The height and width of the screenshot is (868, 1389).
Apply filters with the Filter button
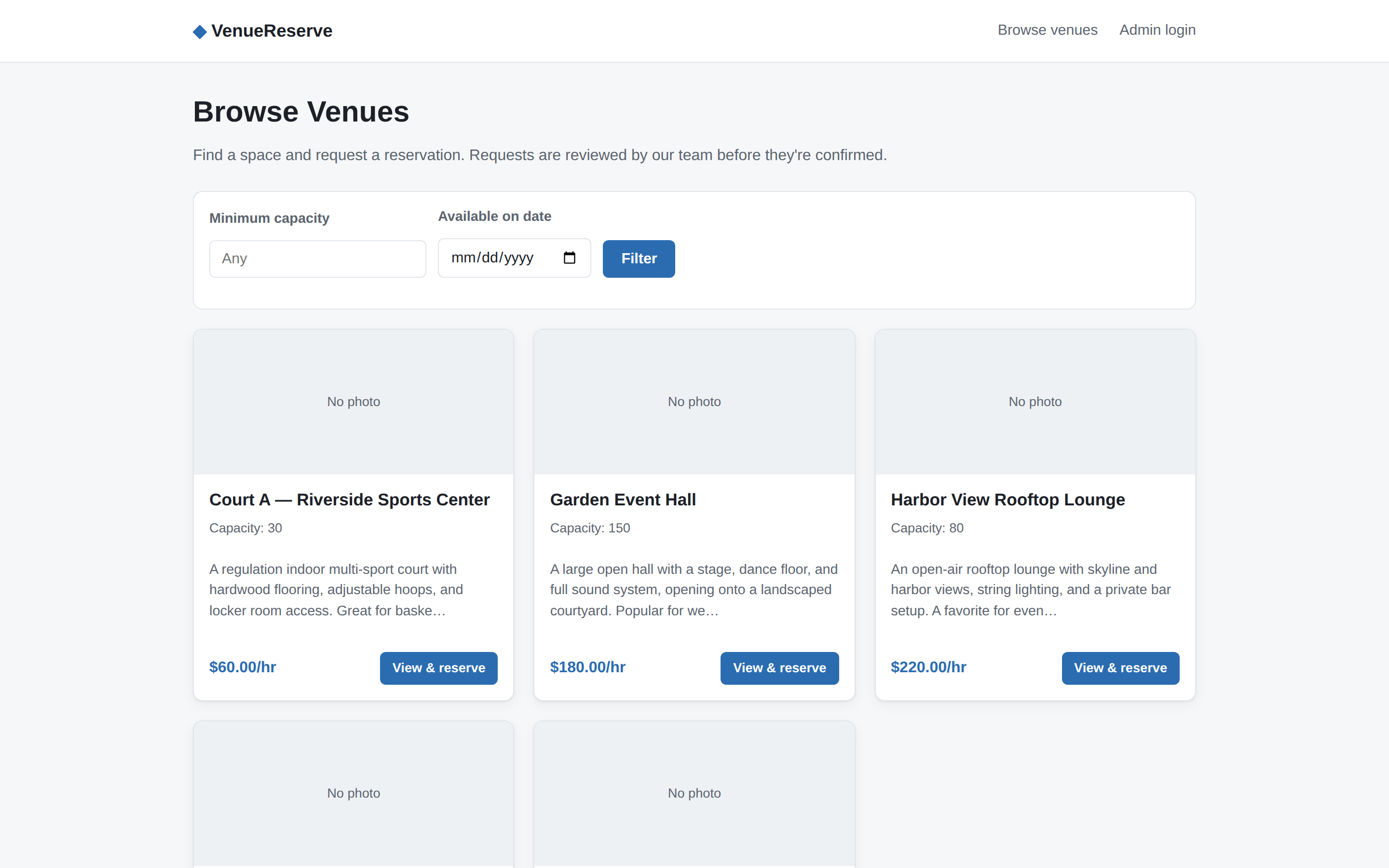coord(639,258)
